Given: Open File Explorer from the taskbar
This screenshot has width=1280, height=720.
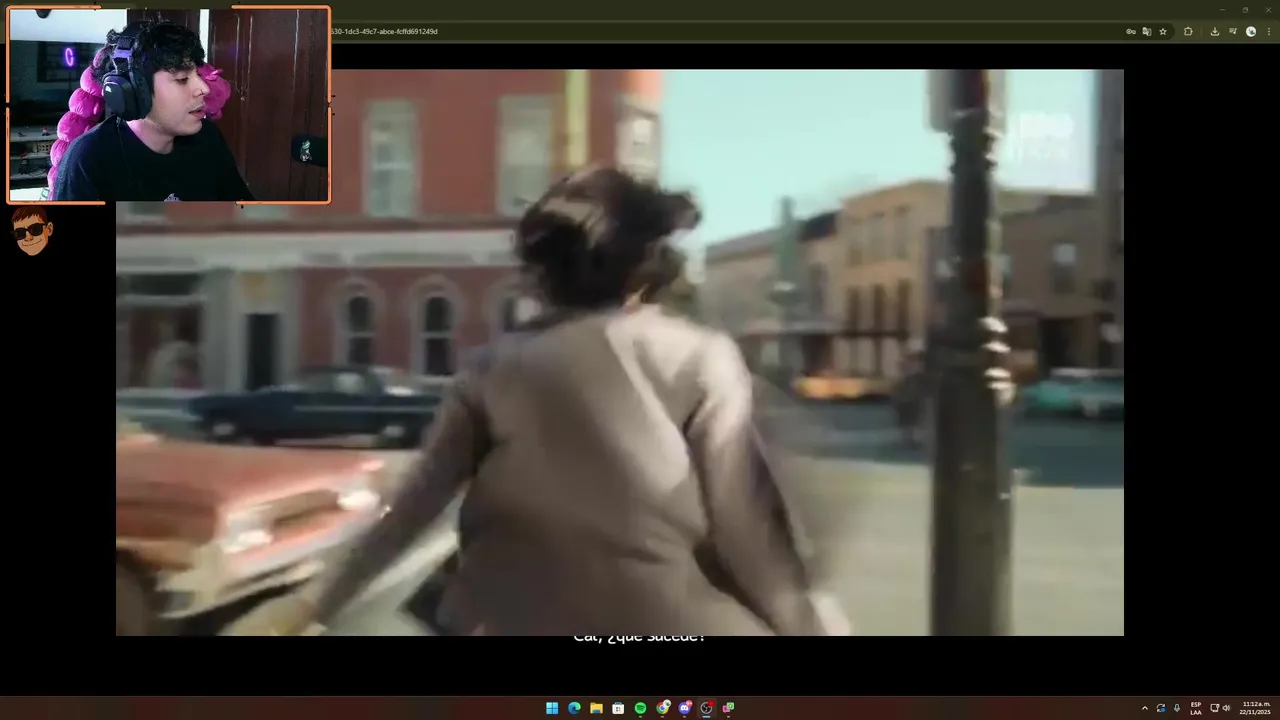Looking at the screenshot, I should click(x=596, y=708).
